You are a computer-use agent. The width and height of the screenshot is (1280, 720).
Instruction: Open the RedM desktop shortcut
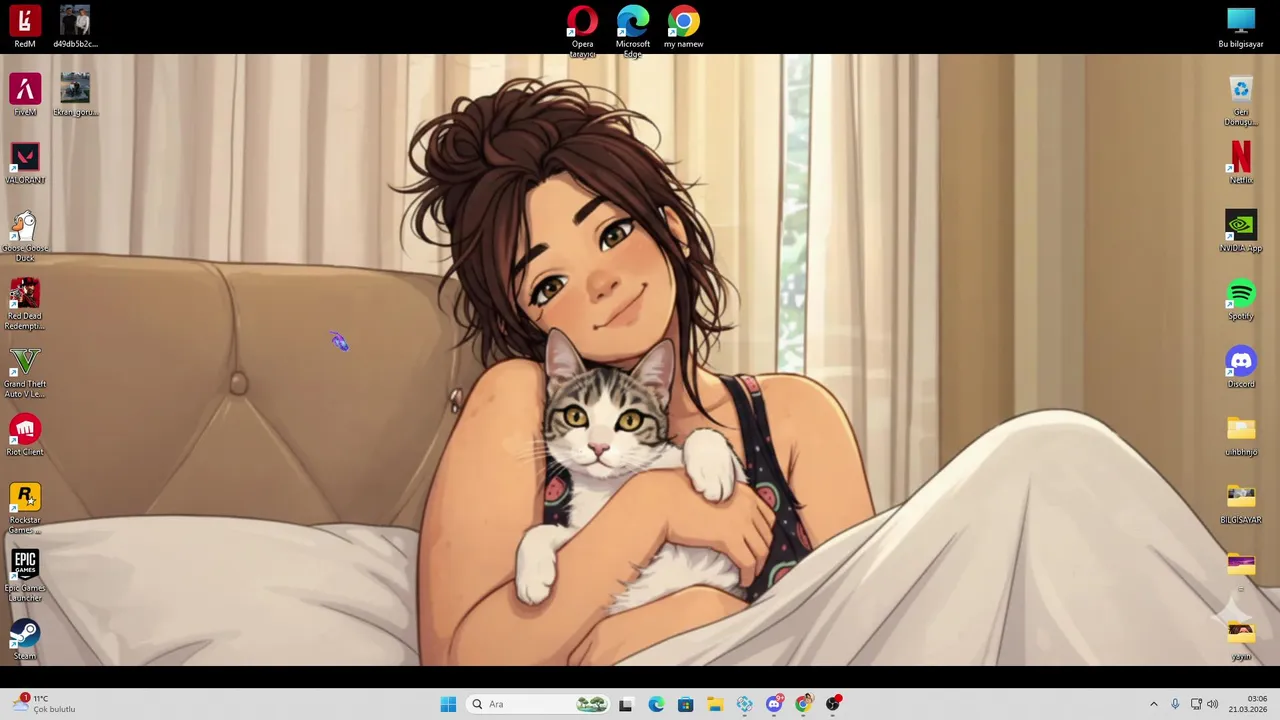(25, 27)
